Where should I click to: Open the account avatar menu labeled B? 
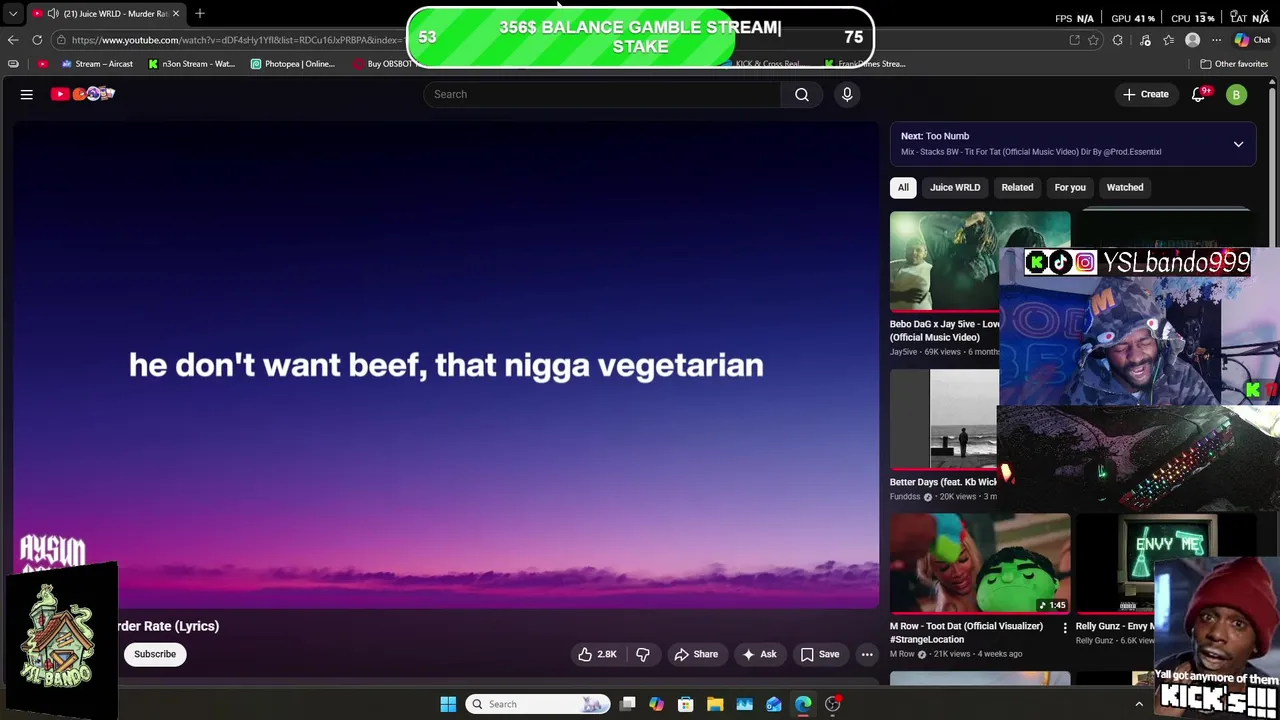[x=1237, y=95]
